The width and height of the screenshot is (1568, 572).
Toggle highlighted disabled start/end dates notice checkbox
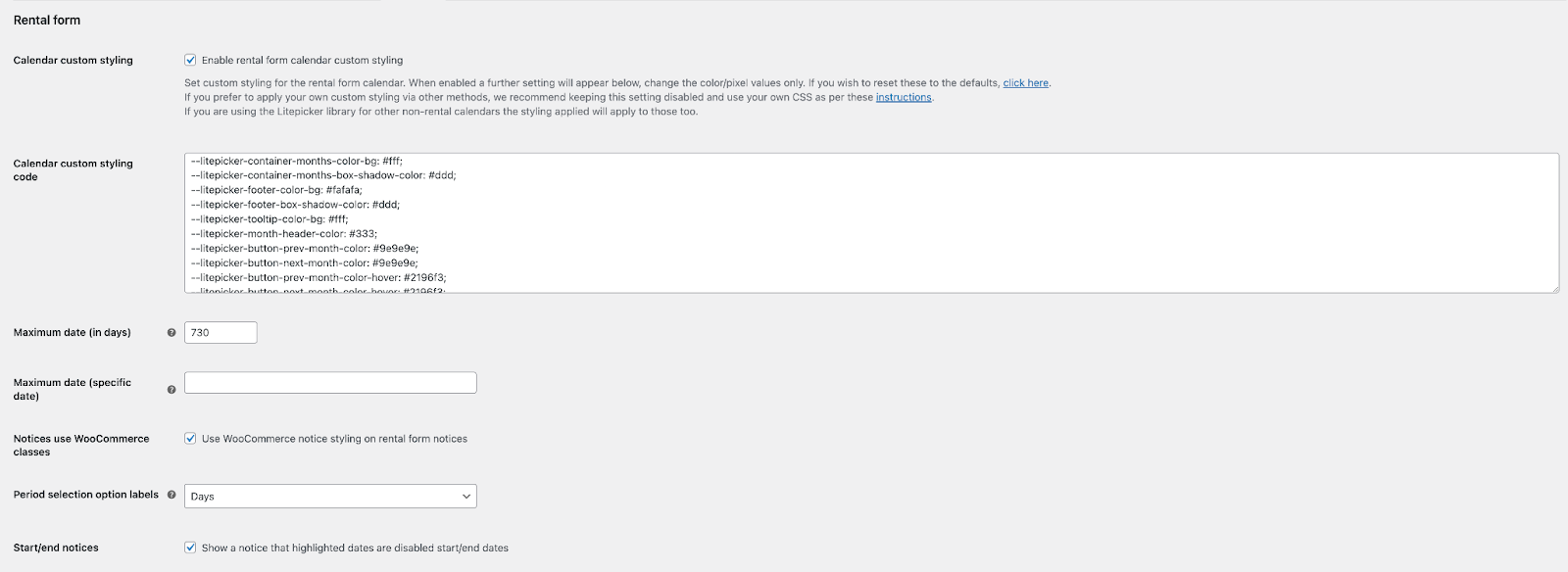coord(190,548)
